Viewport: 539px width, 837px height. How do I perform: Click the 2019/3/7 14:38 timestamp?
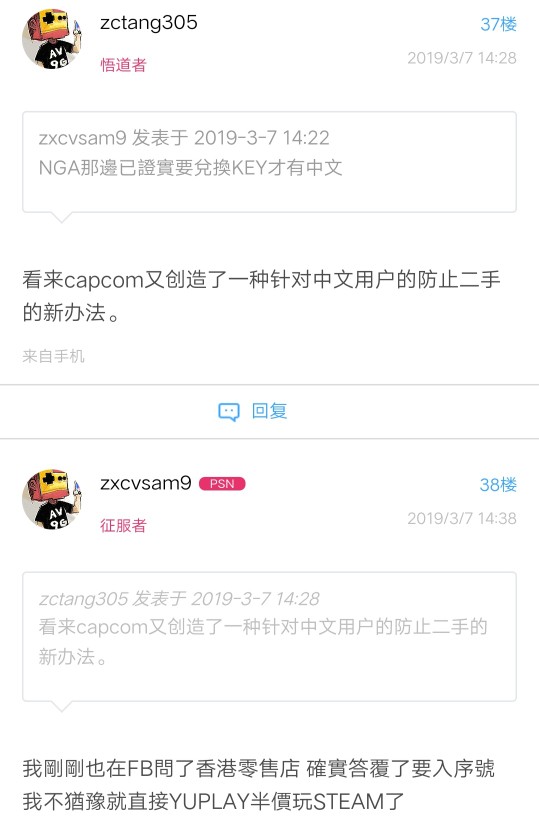click(x=462, y=518)
